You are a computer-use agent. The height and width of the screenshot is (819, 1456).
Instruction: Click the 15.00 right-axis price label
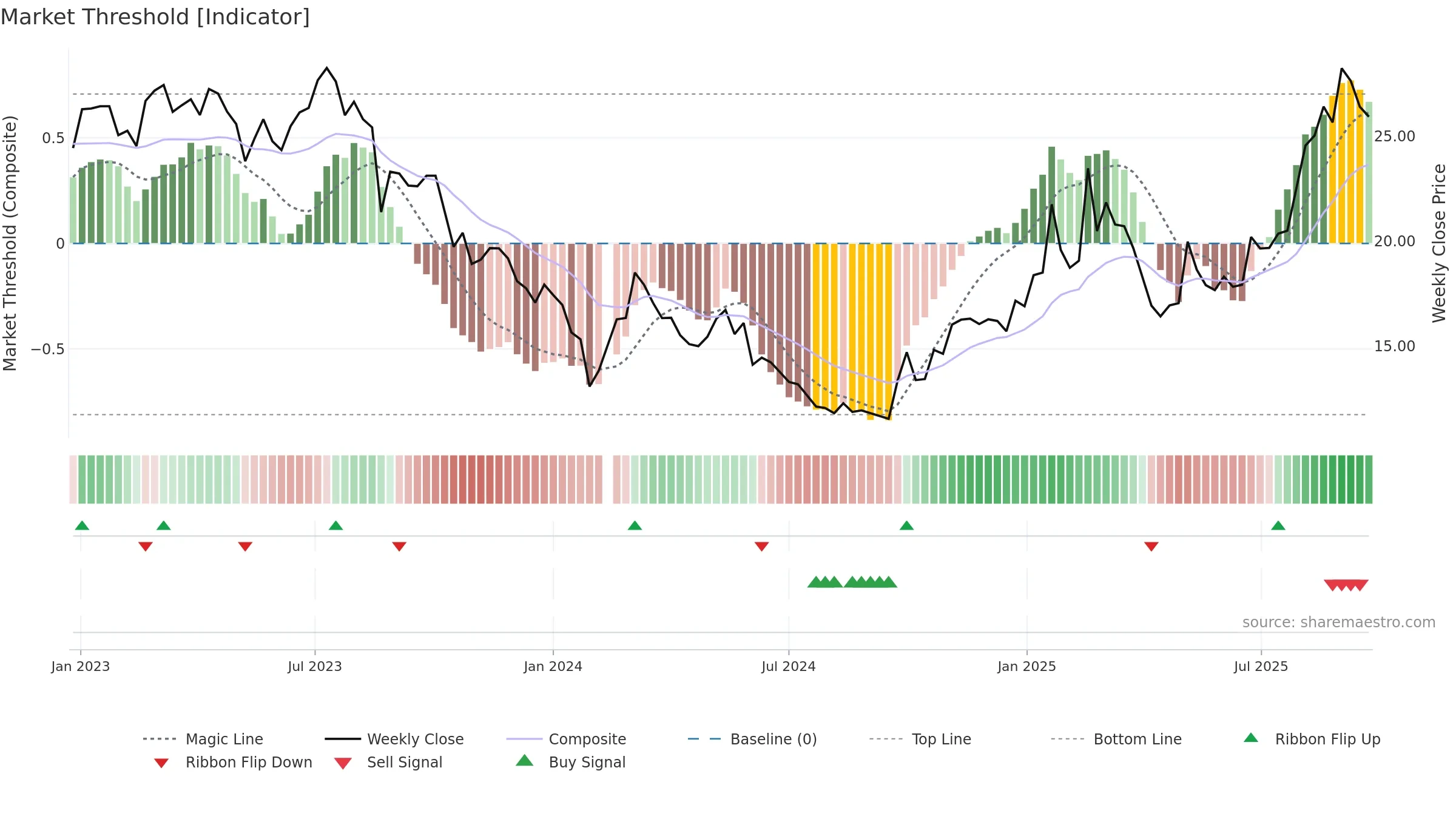[x=1395, y=346]
